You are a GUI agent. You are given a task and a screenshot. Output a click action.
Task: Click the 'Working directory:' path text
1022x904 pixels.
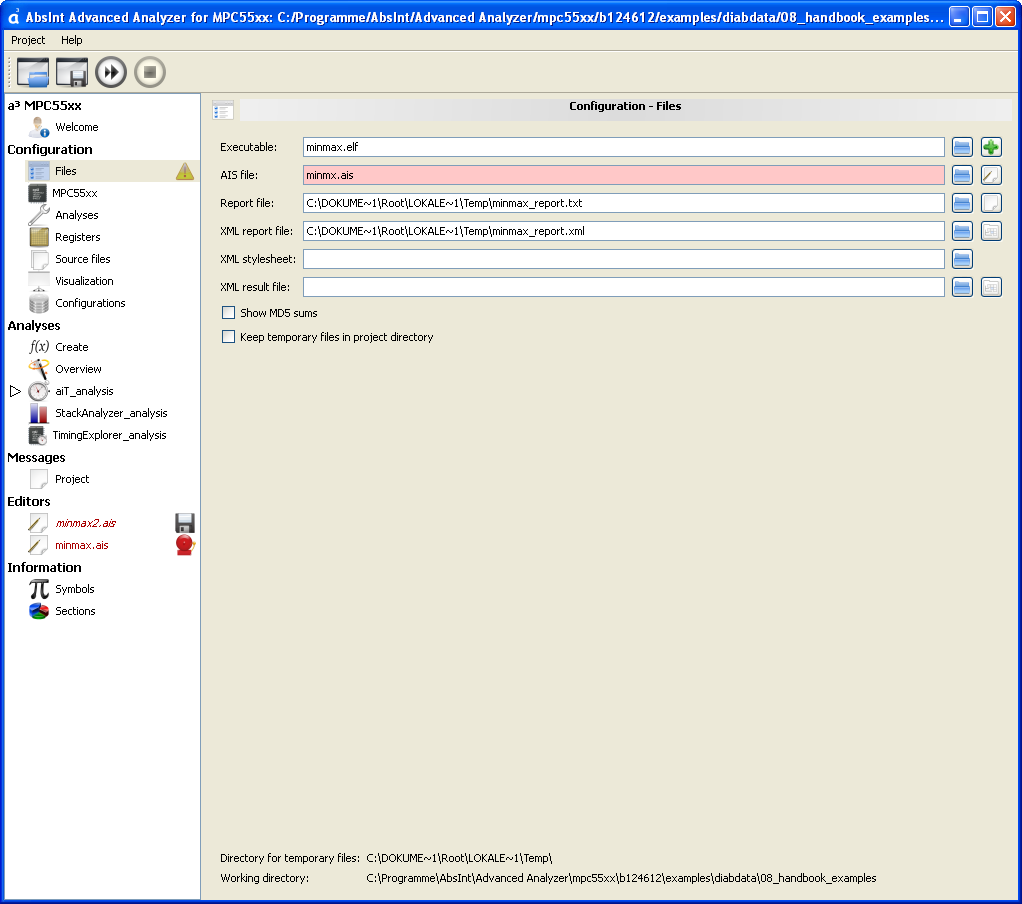coord(621,879)
